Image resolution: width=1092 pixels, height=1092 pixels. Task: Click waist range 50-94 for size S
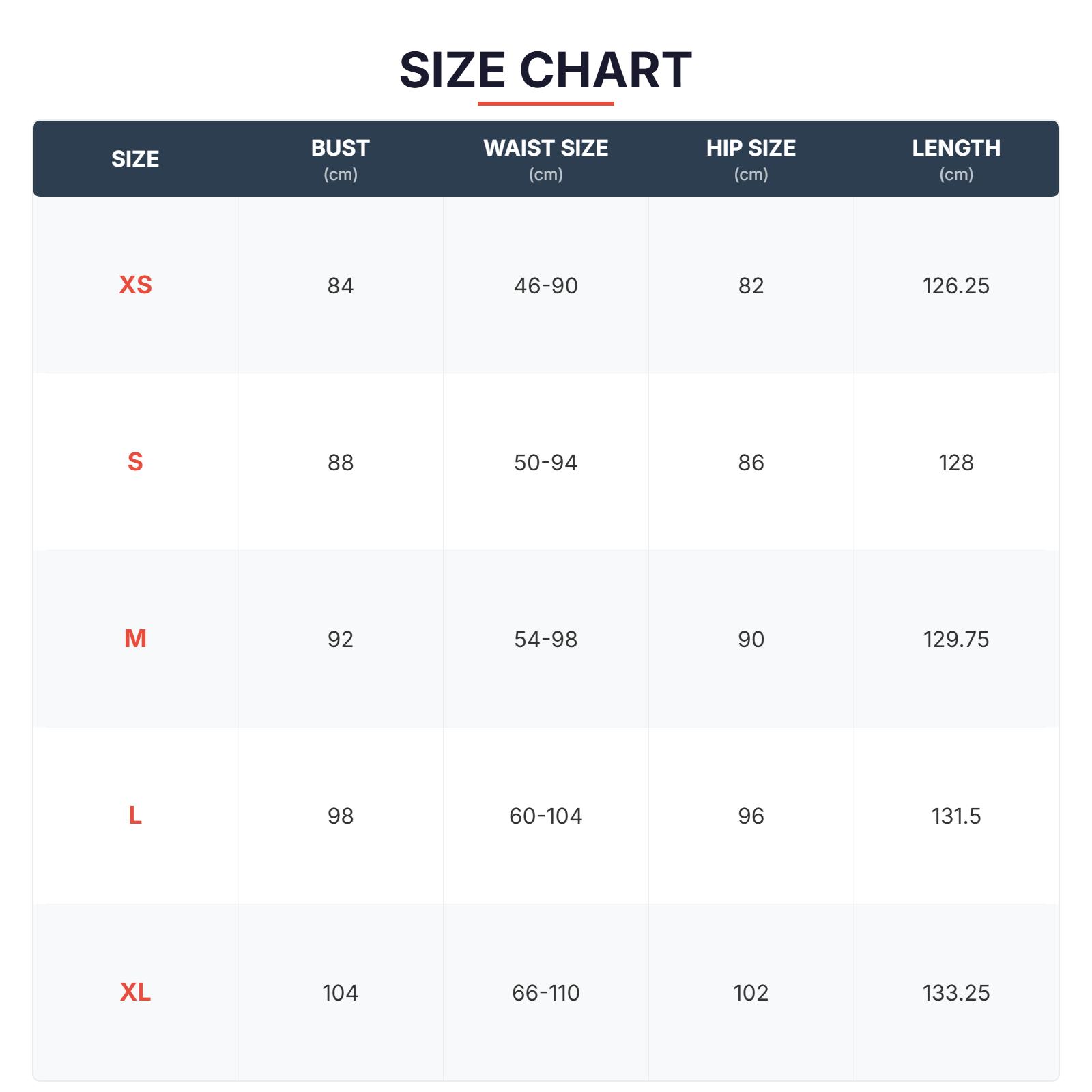pos(545,463)
